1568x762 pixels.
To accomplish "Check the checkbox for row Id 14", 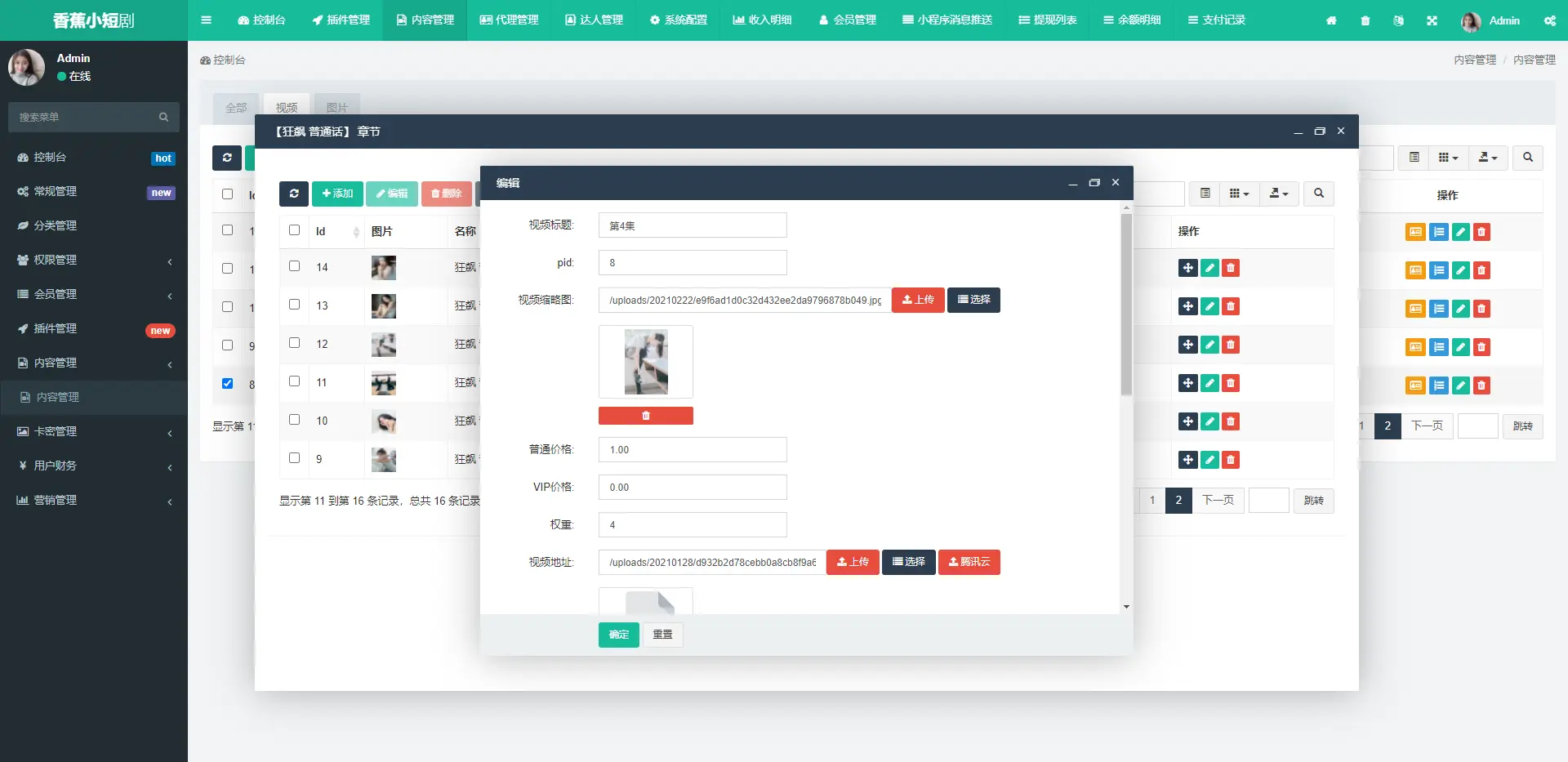I will 295,266.
